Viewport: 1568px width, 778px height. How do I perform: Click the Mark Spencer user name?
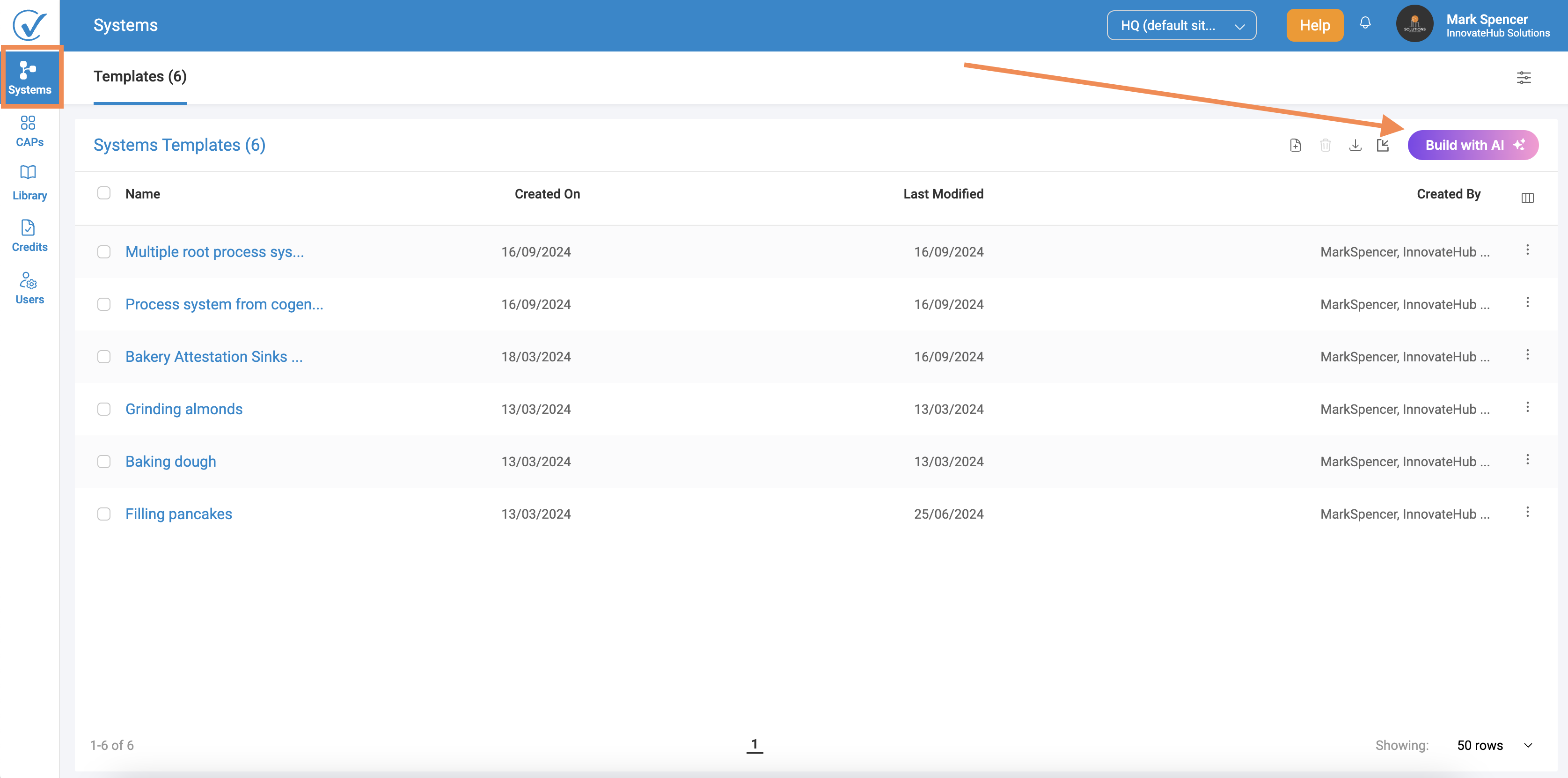pos(1487,19)
